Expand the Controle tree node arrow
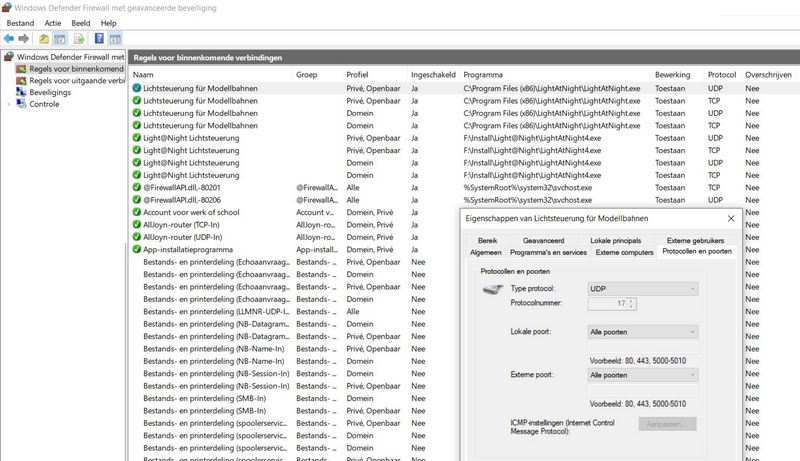 (9, 104)
